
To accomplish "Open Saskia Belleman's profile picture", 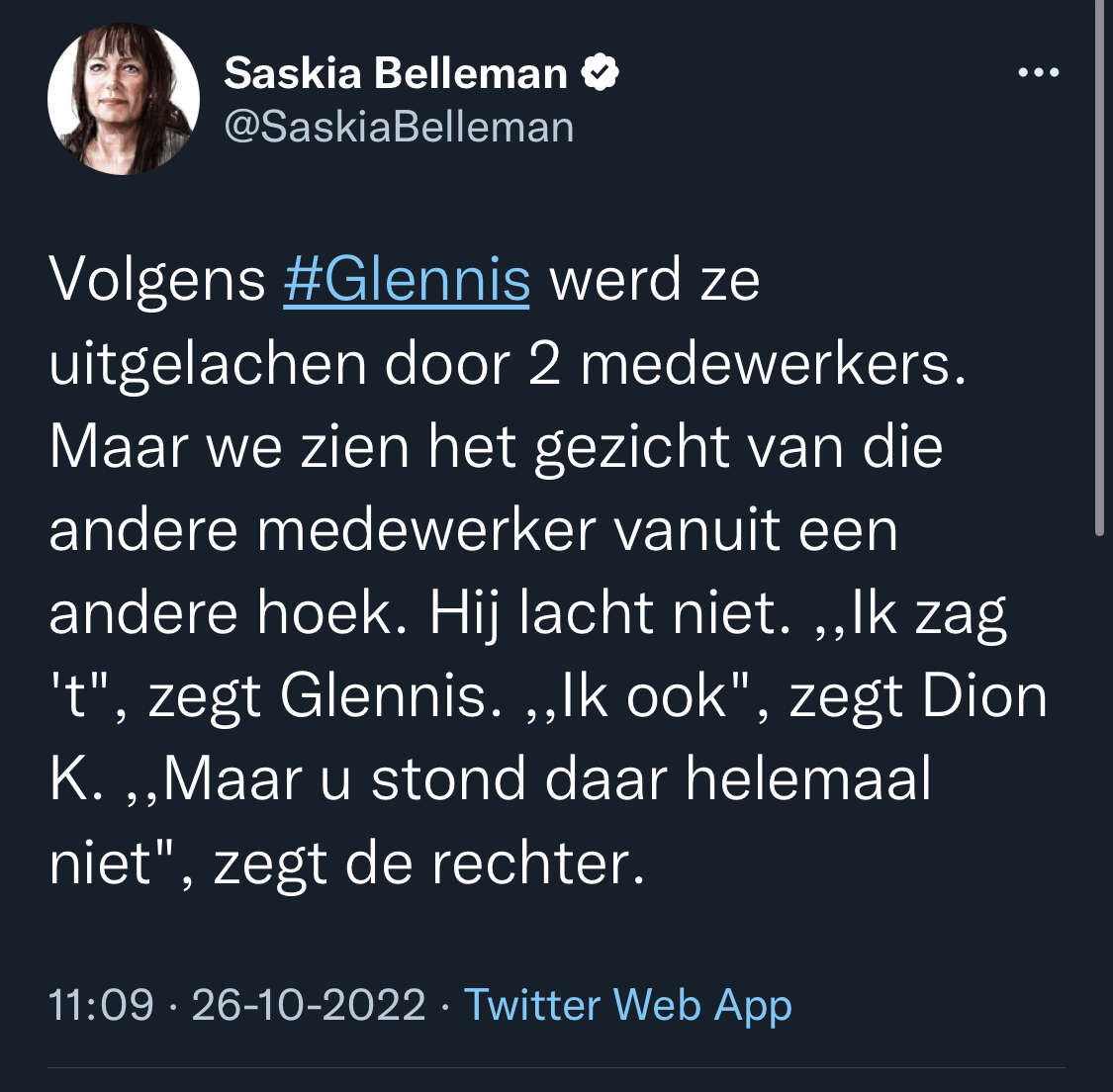I will [x=124, y=99].
